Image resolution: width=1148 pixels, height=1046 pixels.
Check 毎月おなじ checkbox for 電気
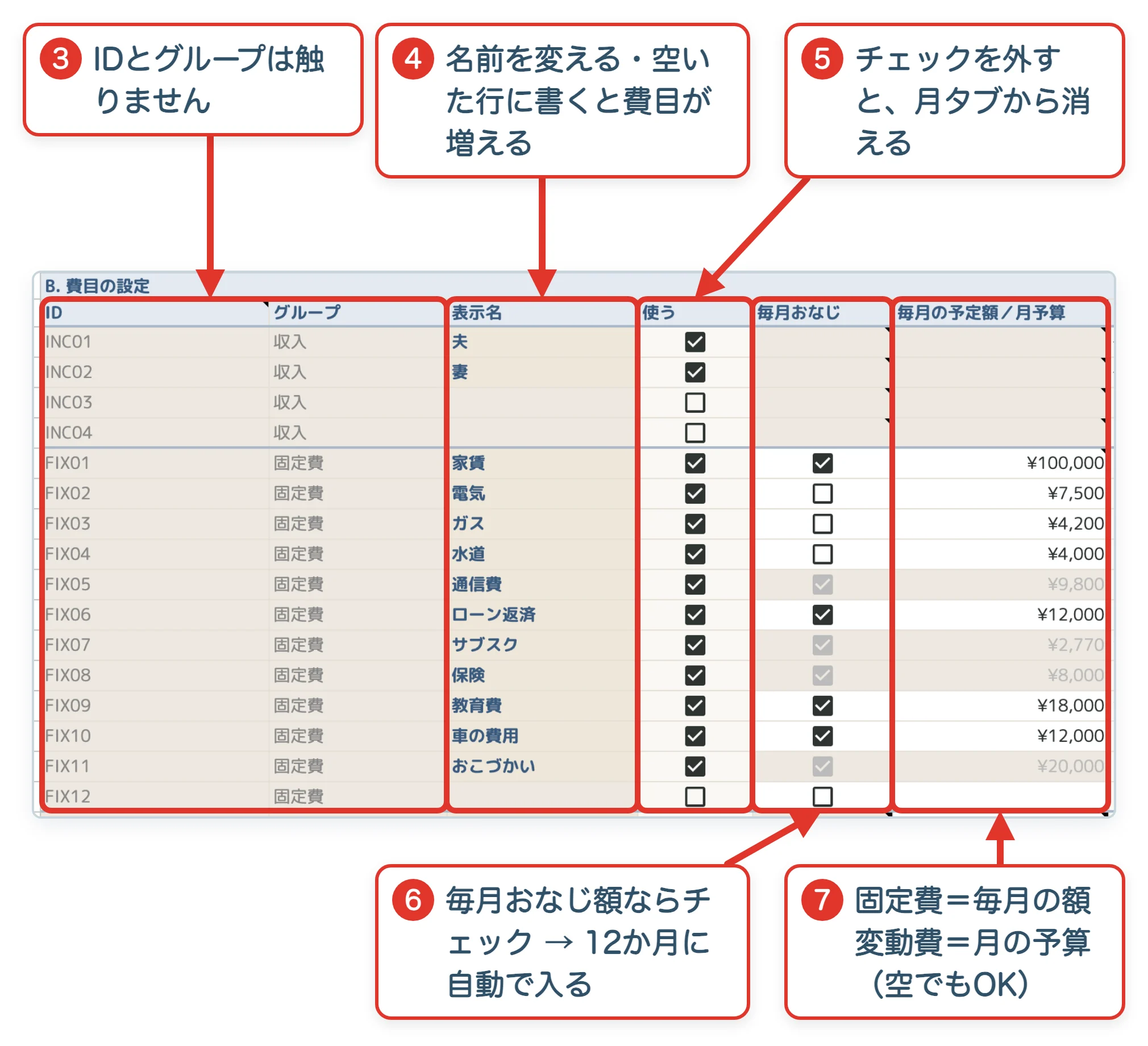[822, 493]
